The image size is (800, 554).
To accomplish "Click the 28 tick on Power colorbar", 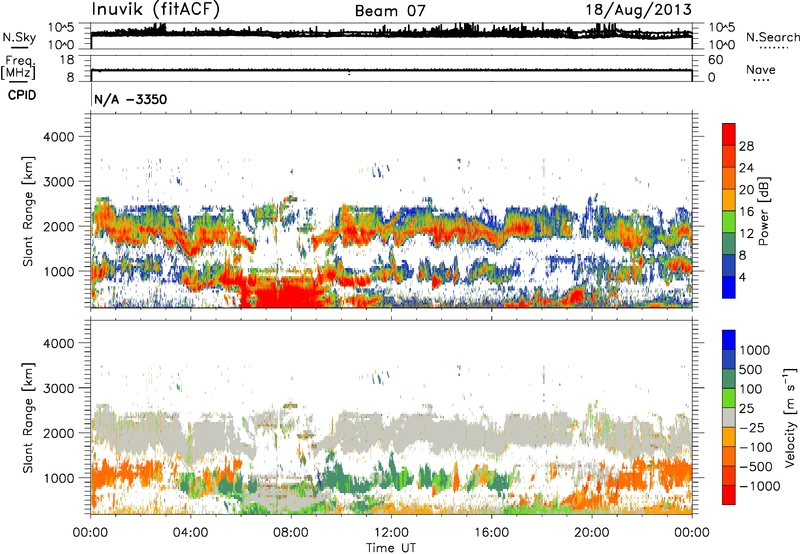I will tap(746, 146).
